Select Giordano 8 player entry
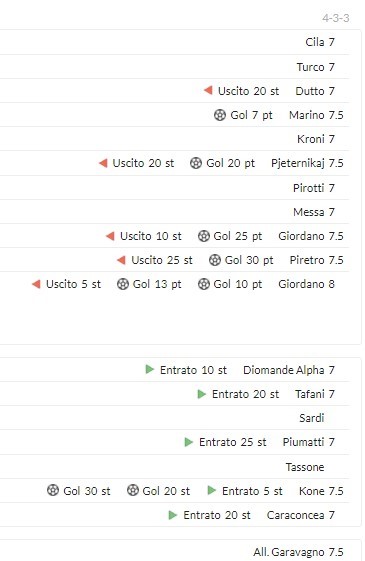Image resolution: width=365 pixels, height=561 pixels. [306, 284]
